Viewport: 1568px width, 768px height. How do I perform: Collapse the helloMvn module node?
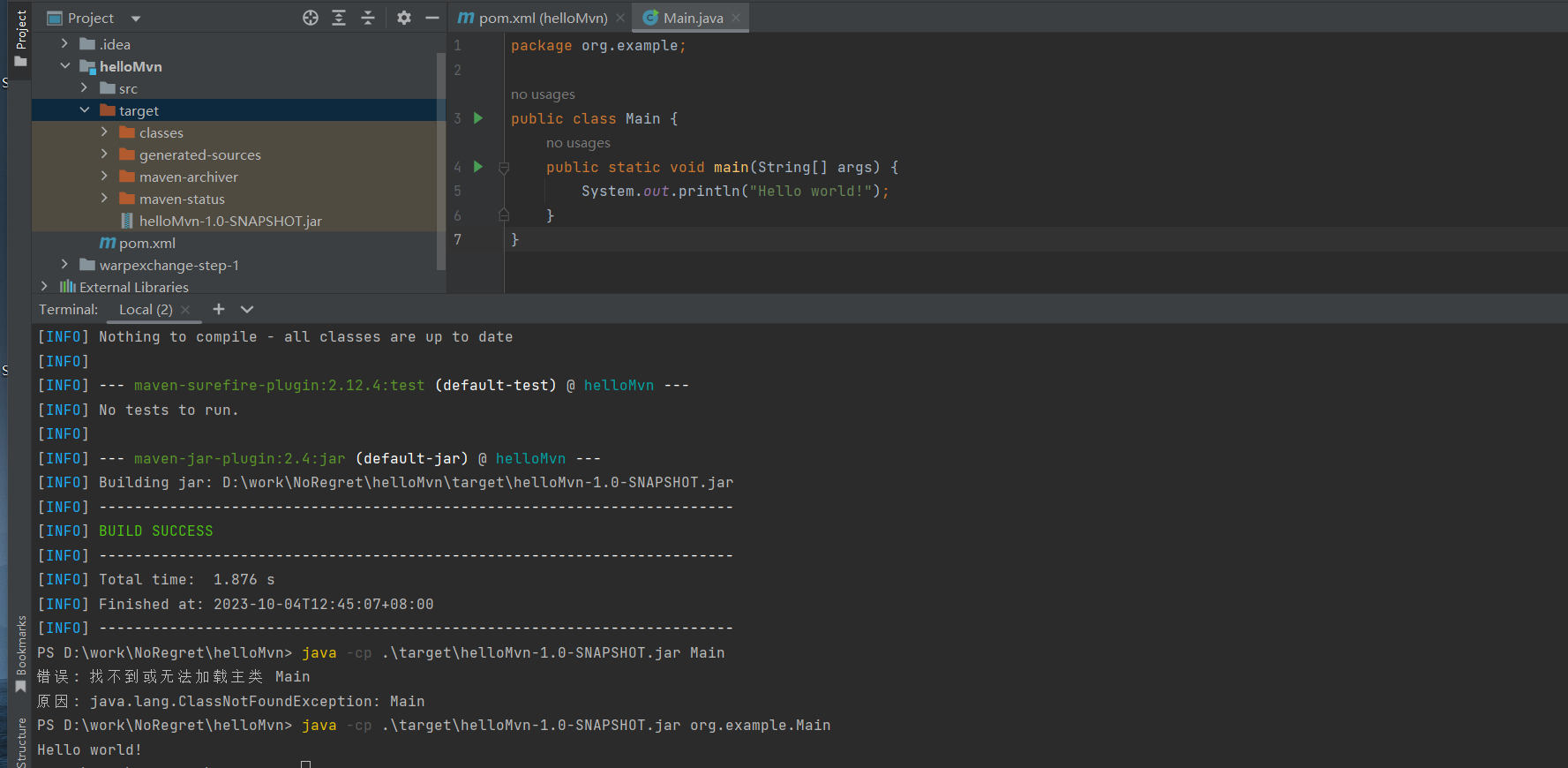(64, 65)
